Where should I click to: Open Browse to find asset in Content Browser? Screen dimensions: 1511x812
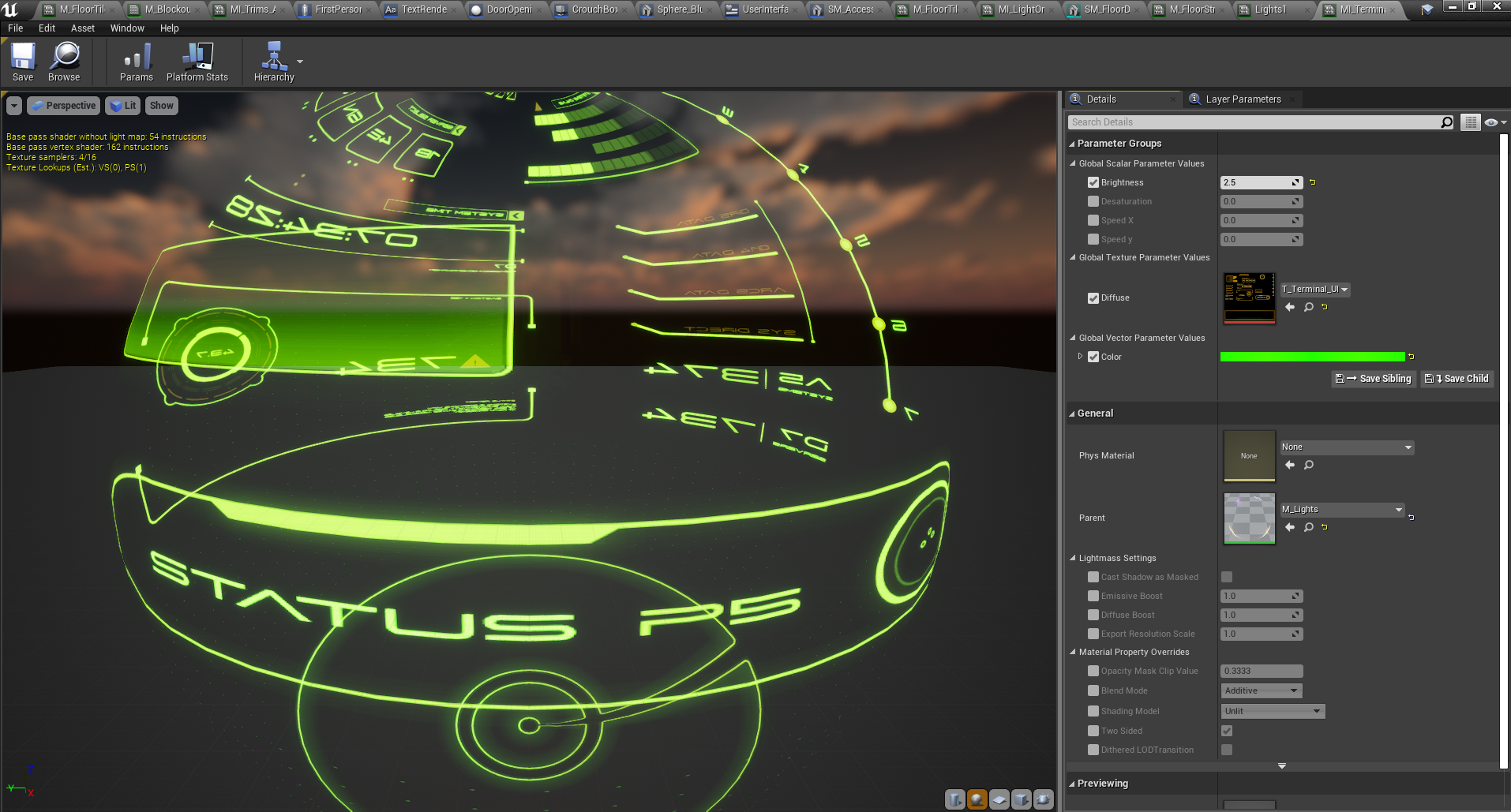[64, 62]
